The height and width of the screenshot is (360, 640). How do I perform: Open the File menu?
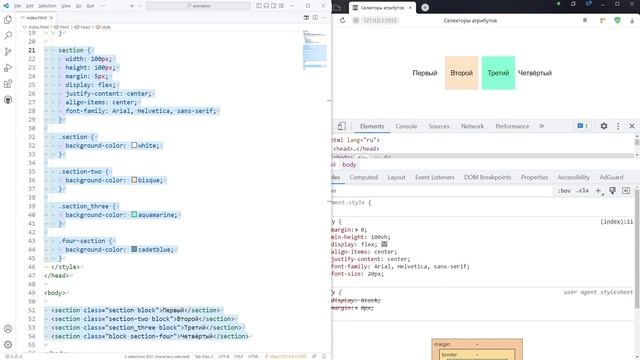click(x=18, y=6)
